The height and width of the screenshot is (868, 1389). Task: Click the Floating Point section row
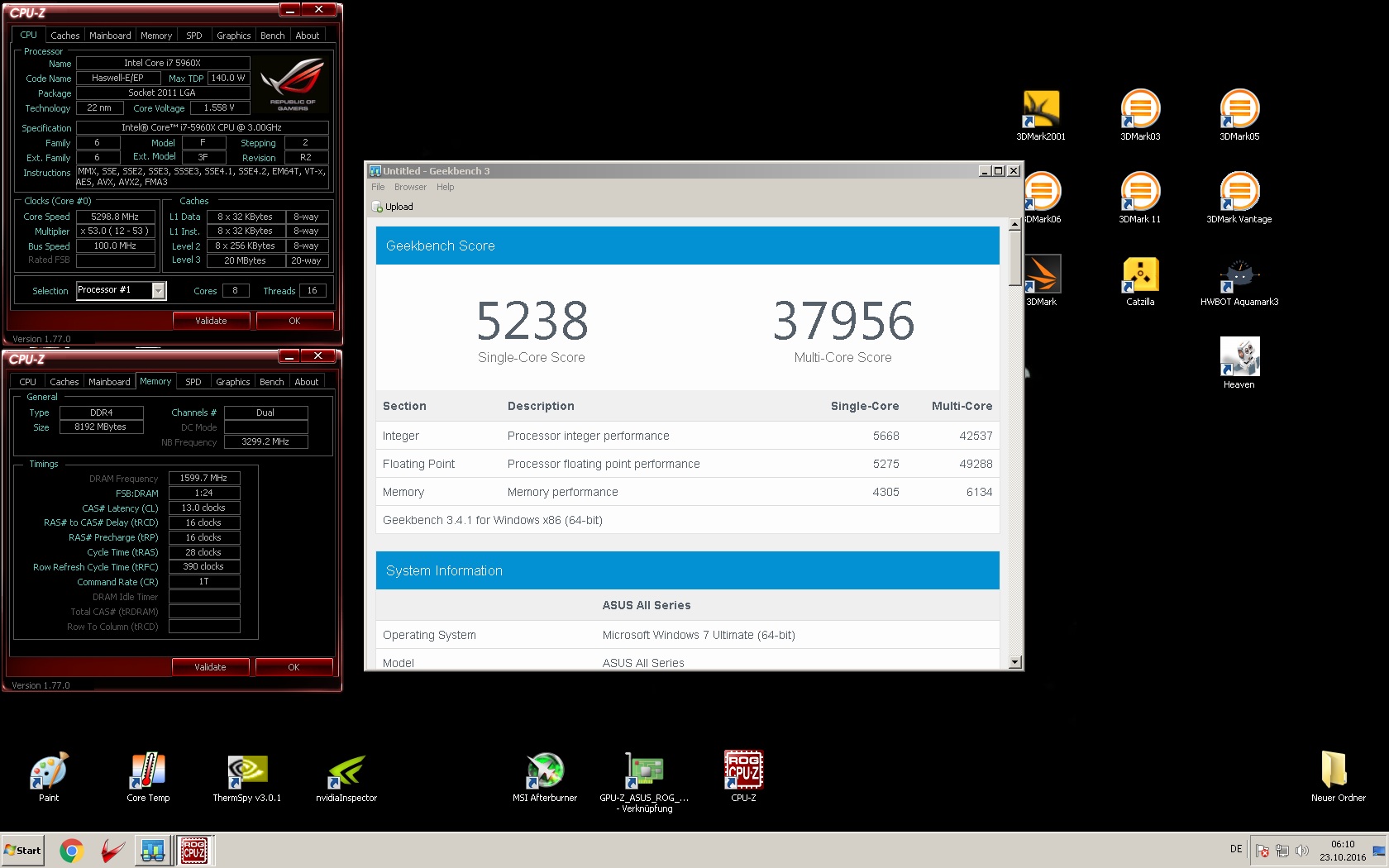(688, 464)
